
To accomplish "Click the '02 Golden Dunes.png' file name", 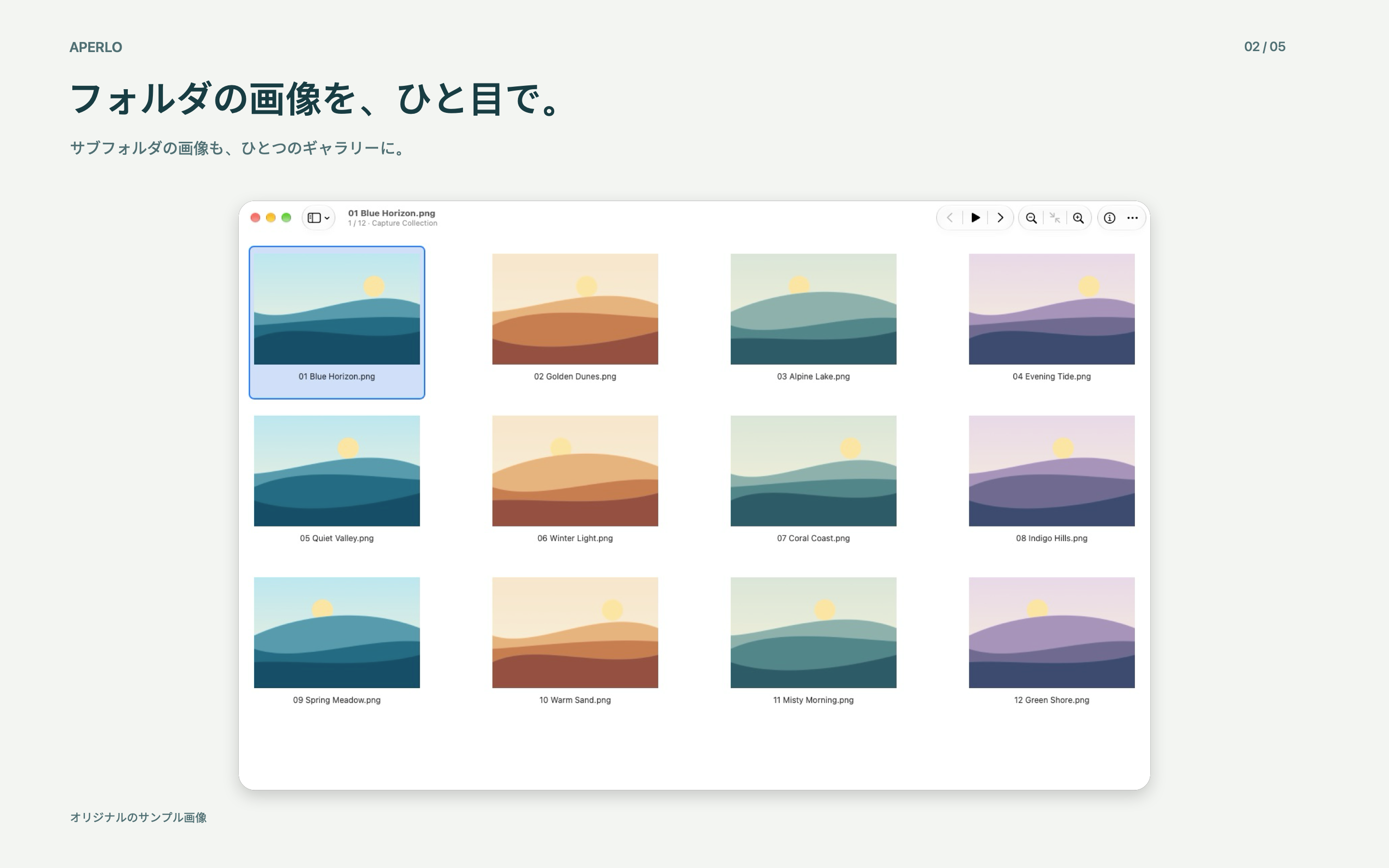I will pyautogui.click(x=575, y=377).
